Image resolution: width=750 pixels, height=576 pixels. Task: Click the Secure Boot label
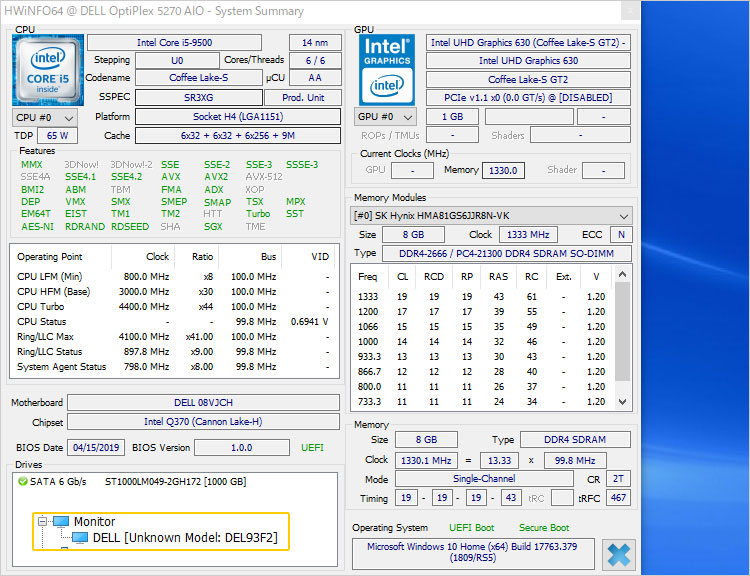(544, 528)
